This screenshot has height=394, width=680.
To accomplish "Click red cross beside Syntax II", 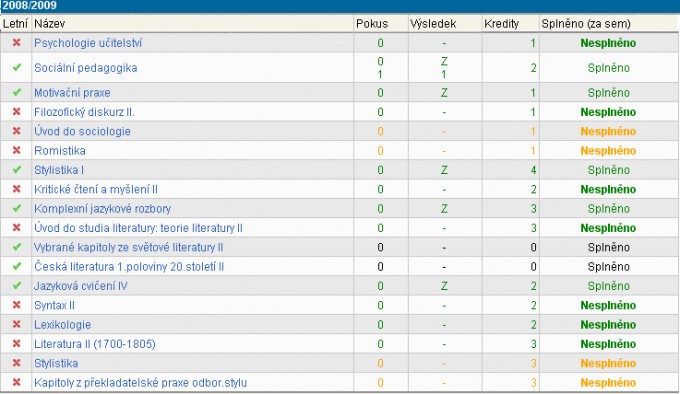I will [16, 305].
